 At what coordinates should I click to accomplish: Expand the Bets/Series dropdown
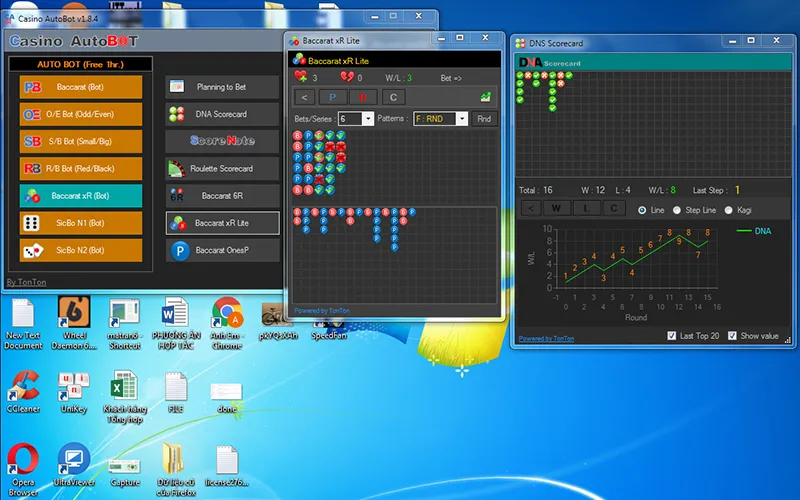(x=368, y=119)
